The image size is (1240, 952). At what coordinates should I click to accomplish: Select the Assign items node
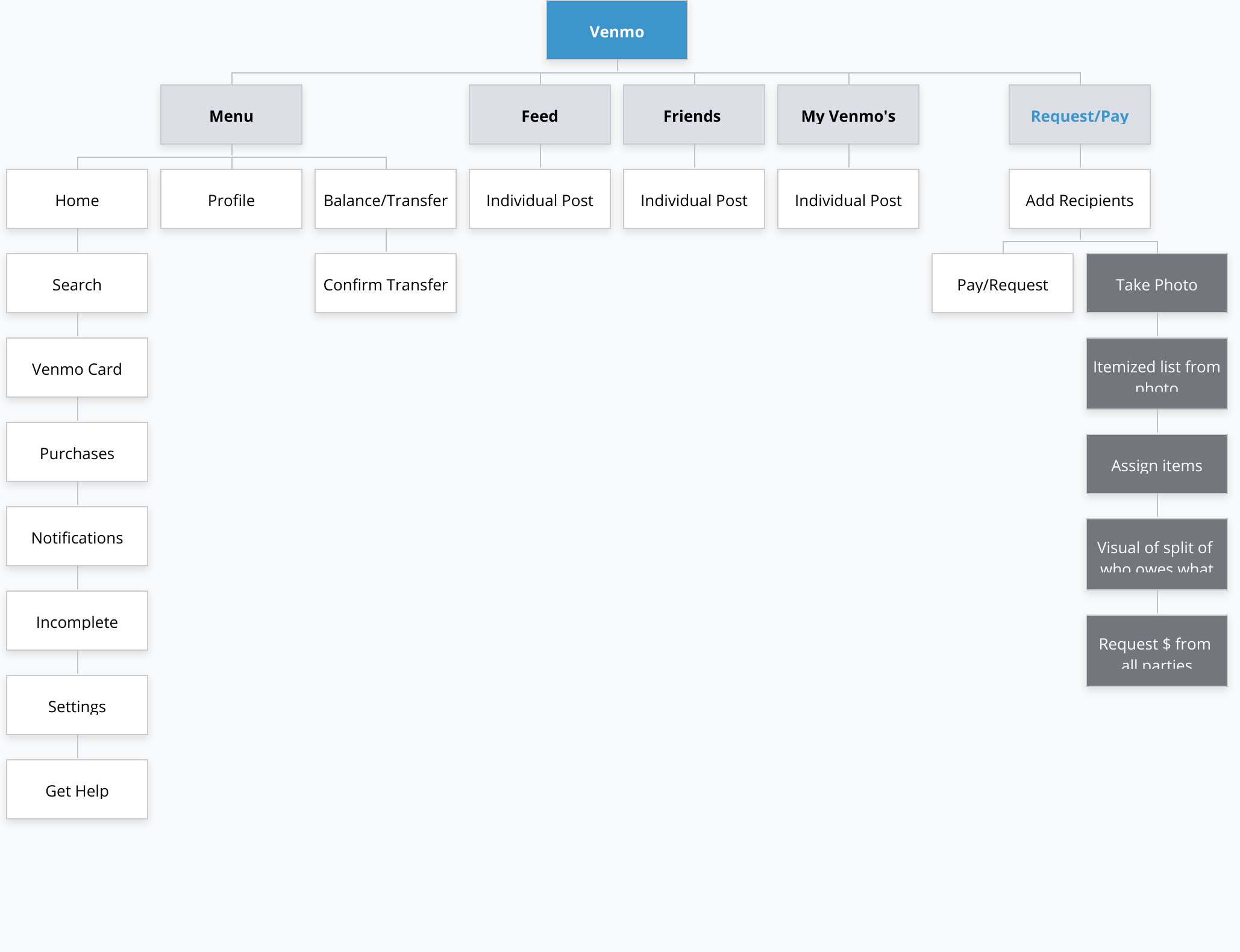pyautogui.click(x=1156, y=465)
